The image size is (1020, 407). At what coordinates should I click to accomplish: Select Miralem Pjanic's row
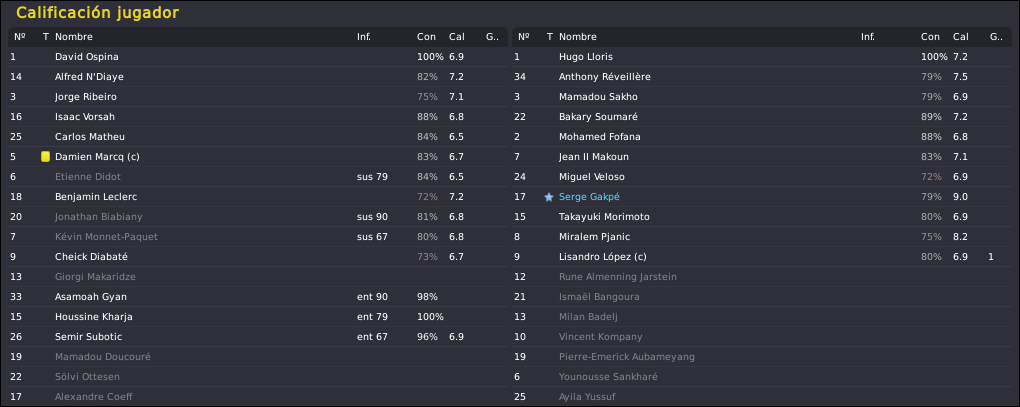pyautogui.click(x=762, y=237)
